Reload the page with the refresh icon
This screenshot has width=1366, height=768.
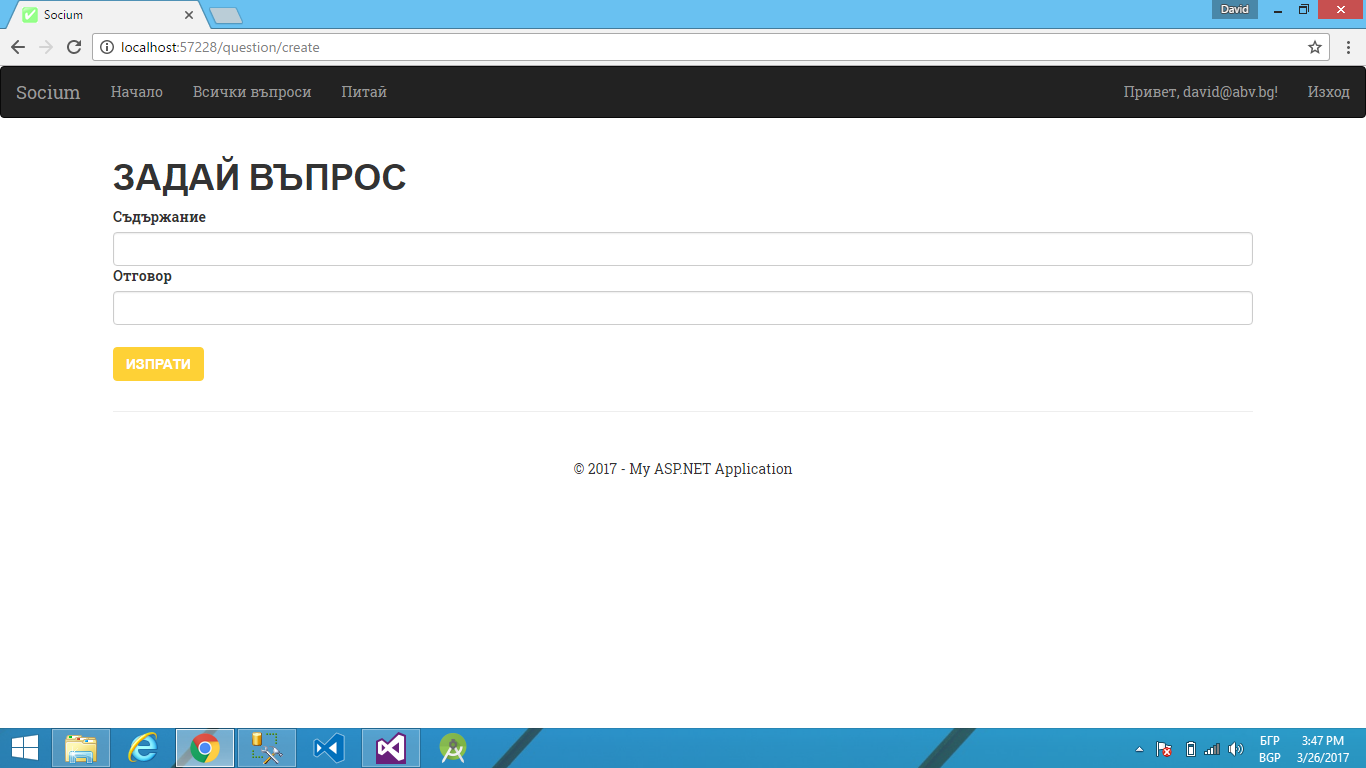[73, 47]
